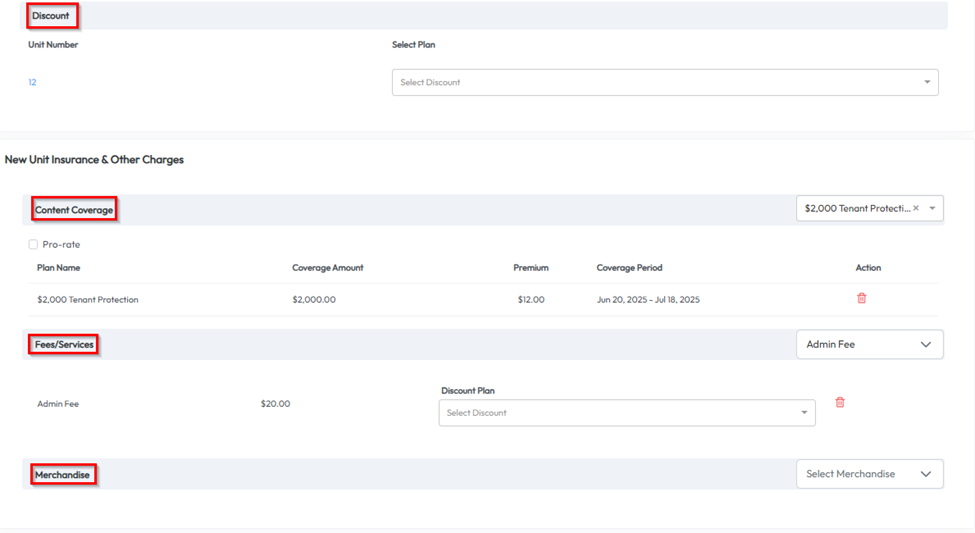Click the Discount section header
The height and width of the screenshot is (533, 975).
(x=52, y=16)
